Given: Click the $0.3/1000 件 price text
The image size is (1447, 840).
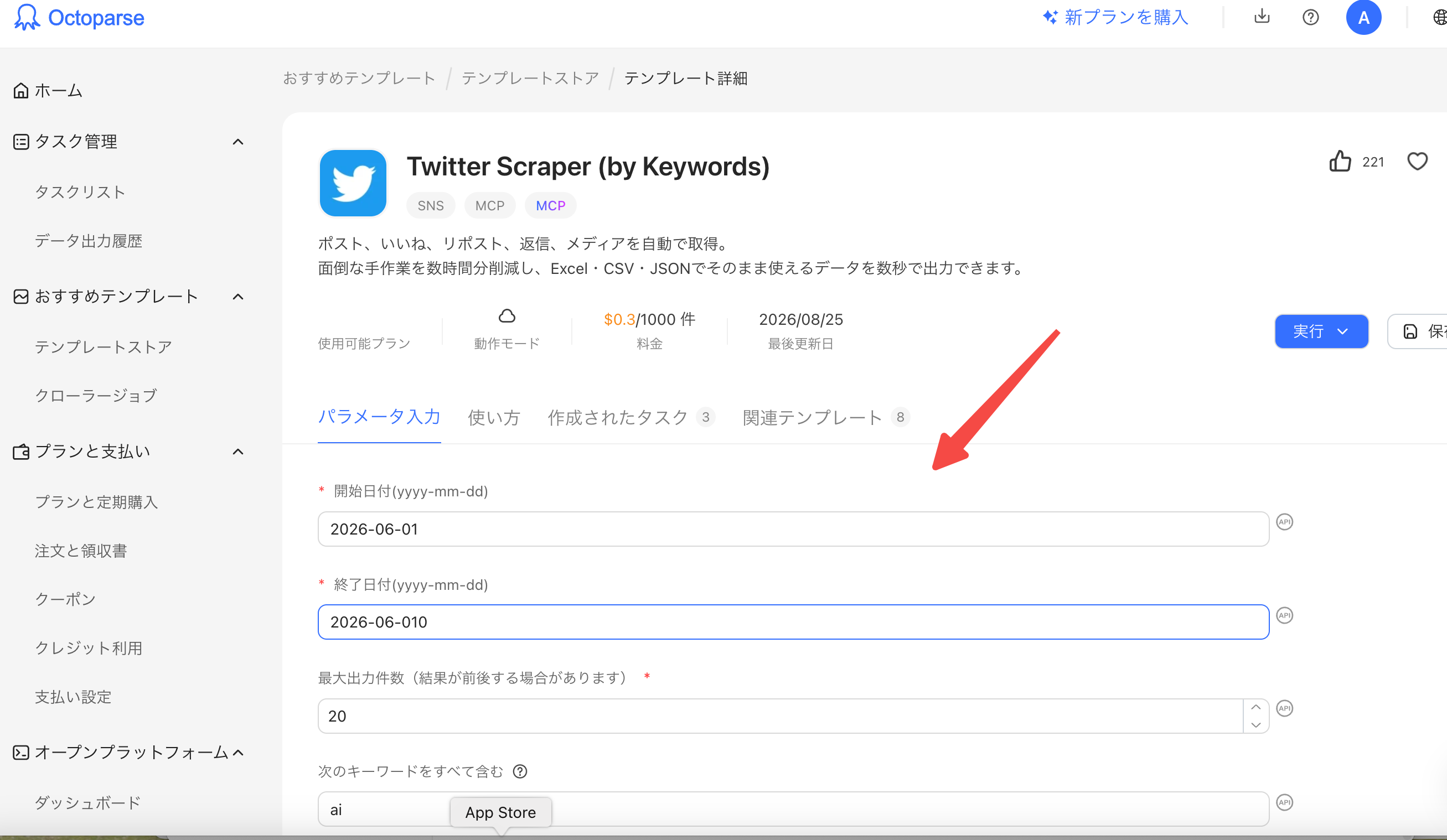Looking at the screenshot, I should (x=649, y=319).
